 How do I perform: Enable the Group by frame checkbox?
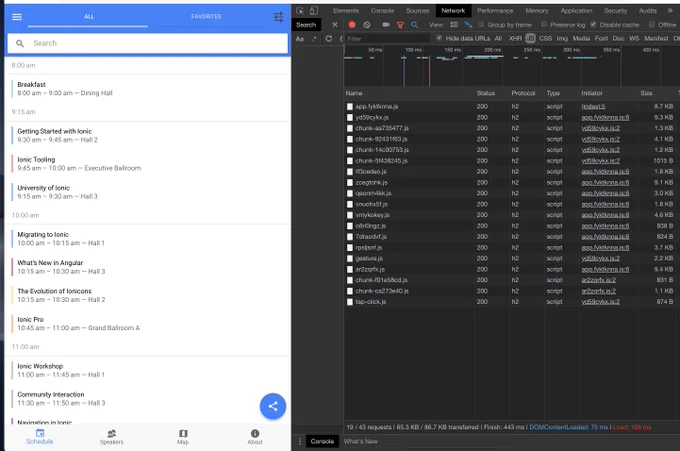pyautogui.click(x=481, y=24)
